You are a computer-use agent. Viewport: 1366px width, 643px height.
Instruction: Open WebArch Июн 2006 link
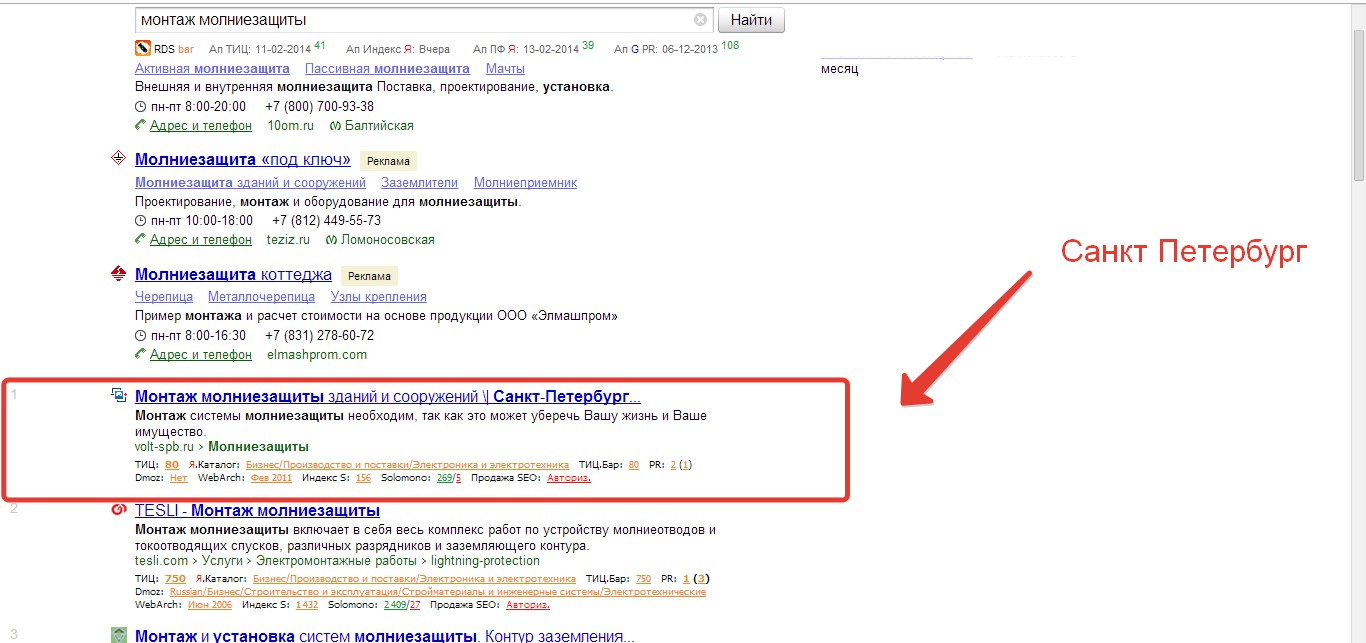[208, 605]
